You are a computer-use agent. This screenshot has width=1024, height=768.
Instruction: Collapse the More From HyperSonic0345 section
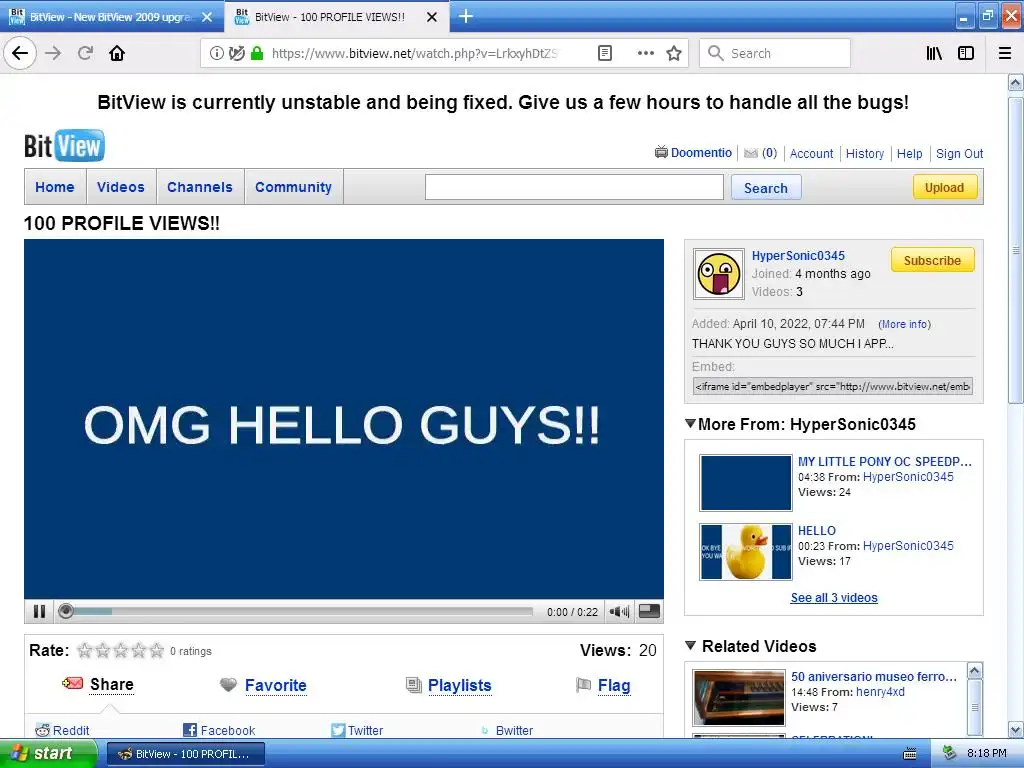click(691, 424)
